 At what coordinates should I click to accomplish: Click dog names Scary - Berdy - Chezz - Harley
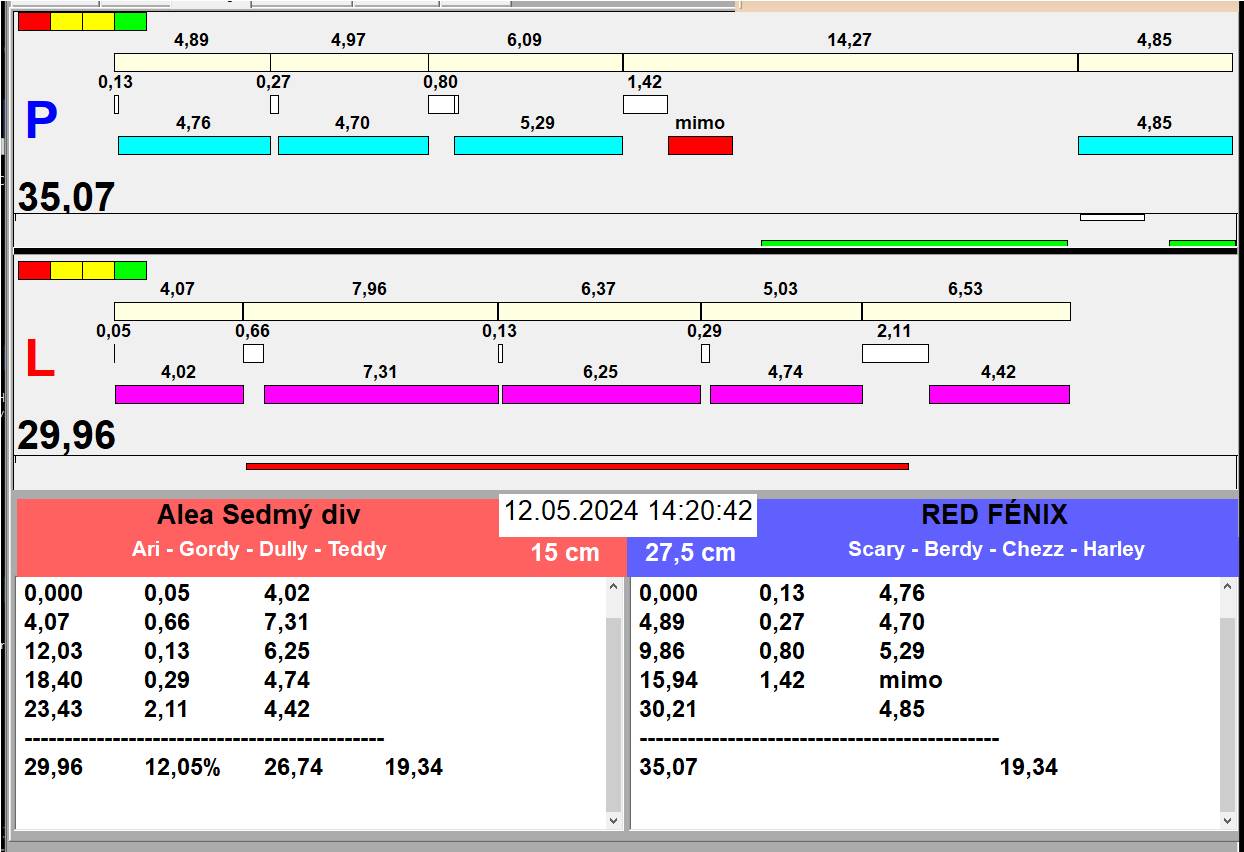[x=996, y=549]
